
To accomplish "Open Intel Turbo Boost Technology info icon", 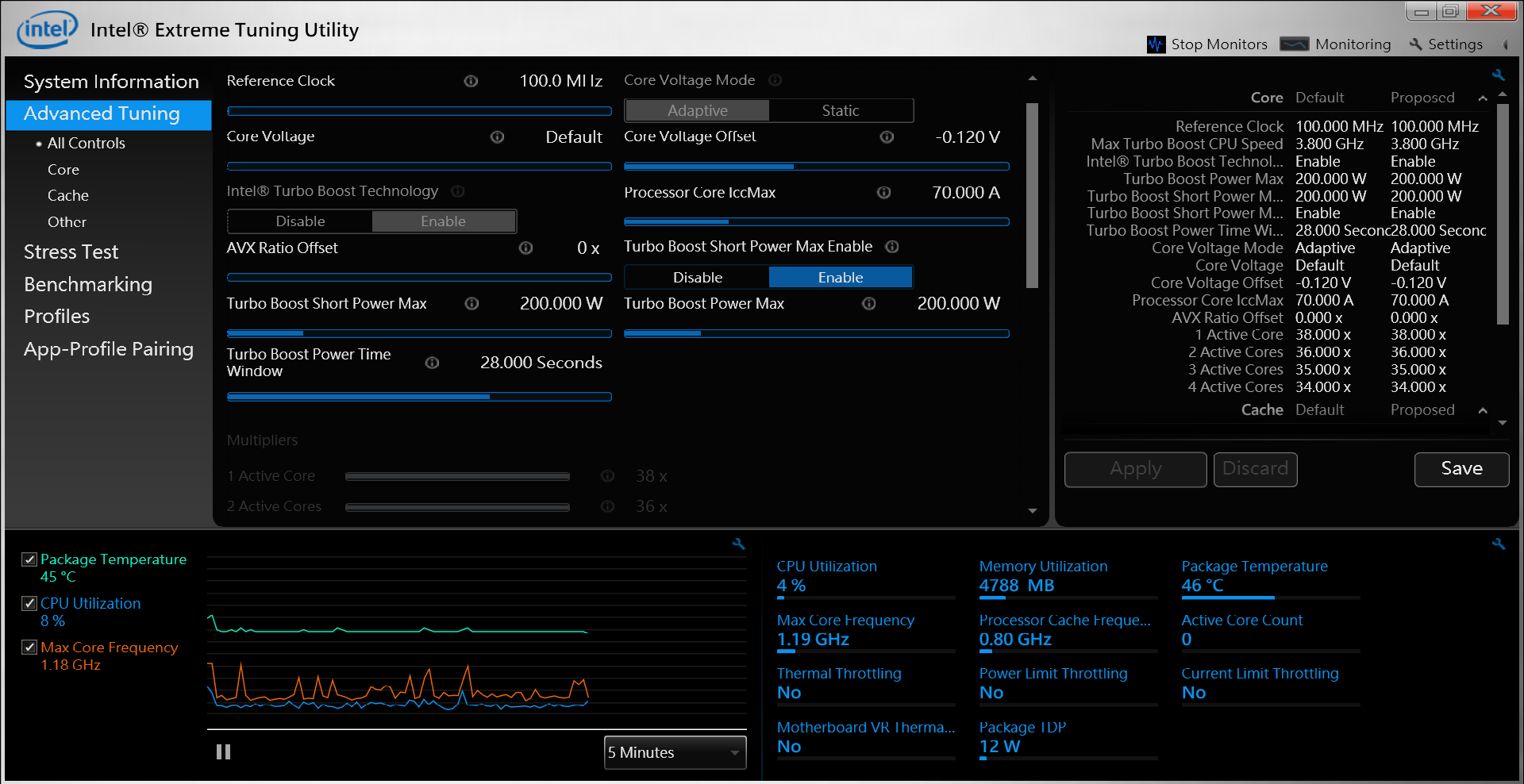I will (x=458, y=191).
